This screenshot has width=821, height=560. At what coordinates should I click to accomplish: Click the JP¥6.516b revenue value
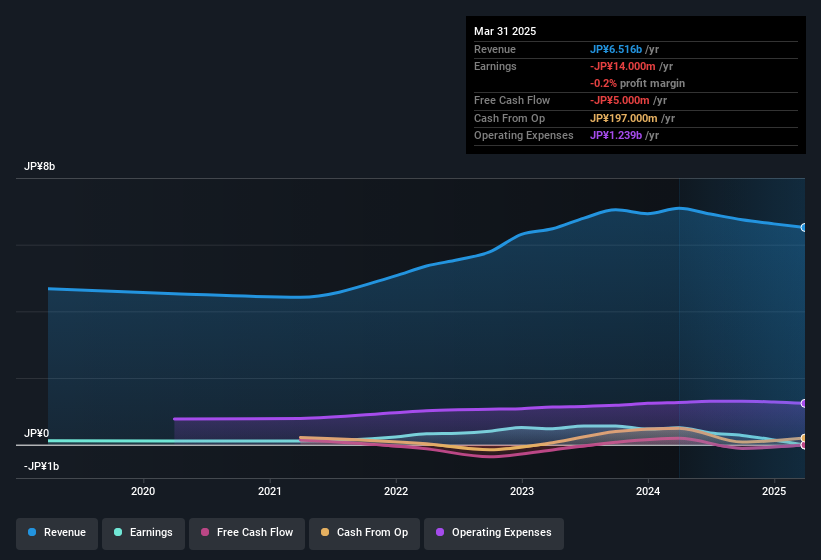pos(616,49)
